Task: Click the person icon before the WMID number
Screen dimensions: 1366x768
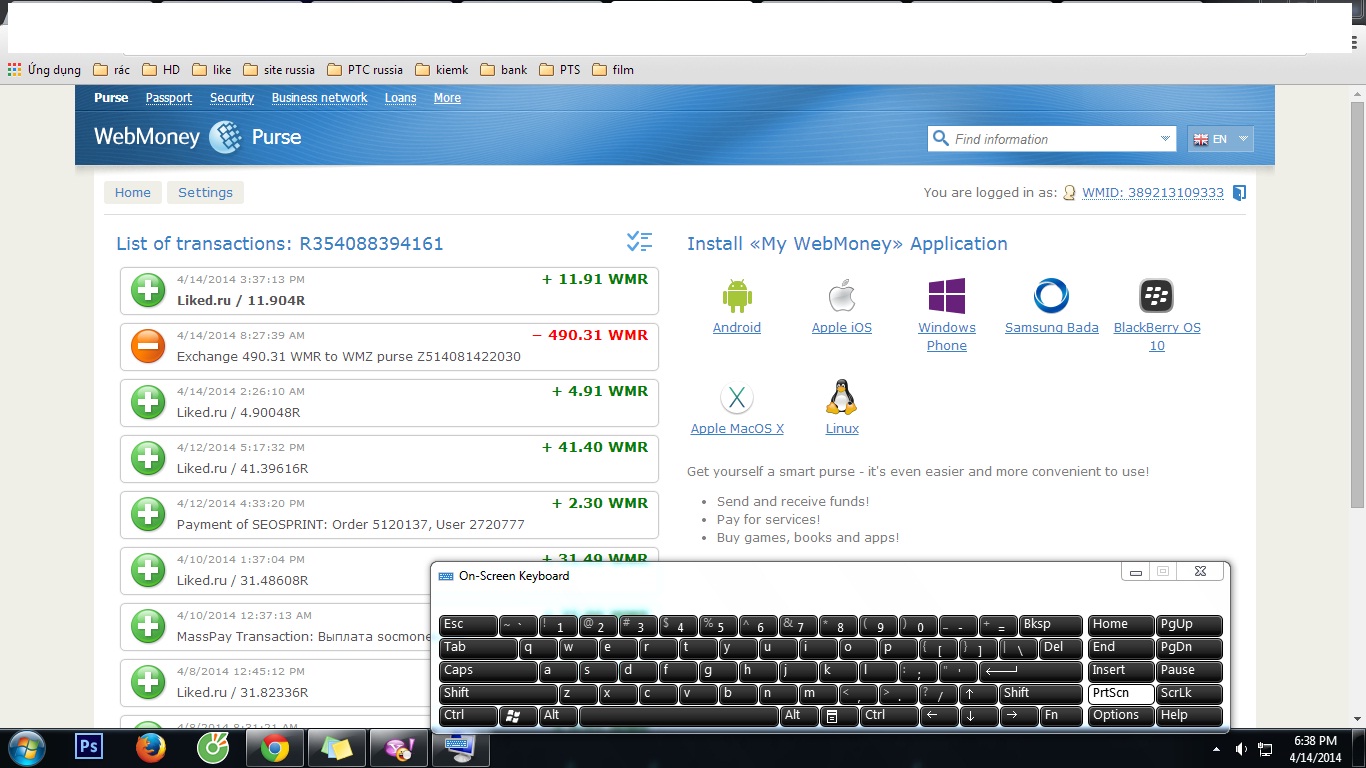Action: [1069, 193]
